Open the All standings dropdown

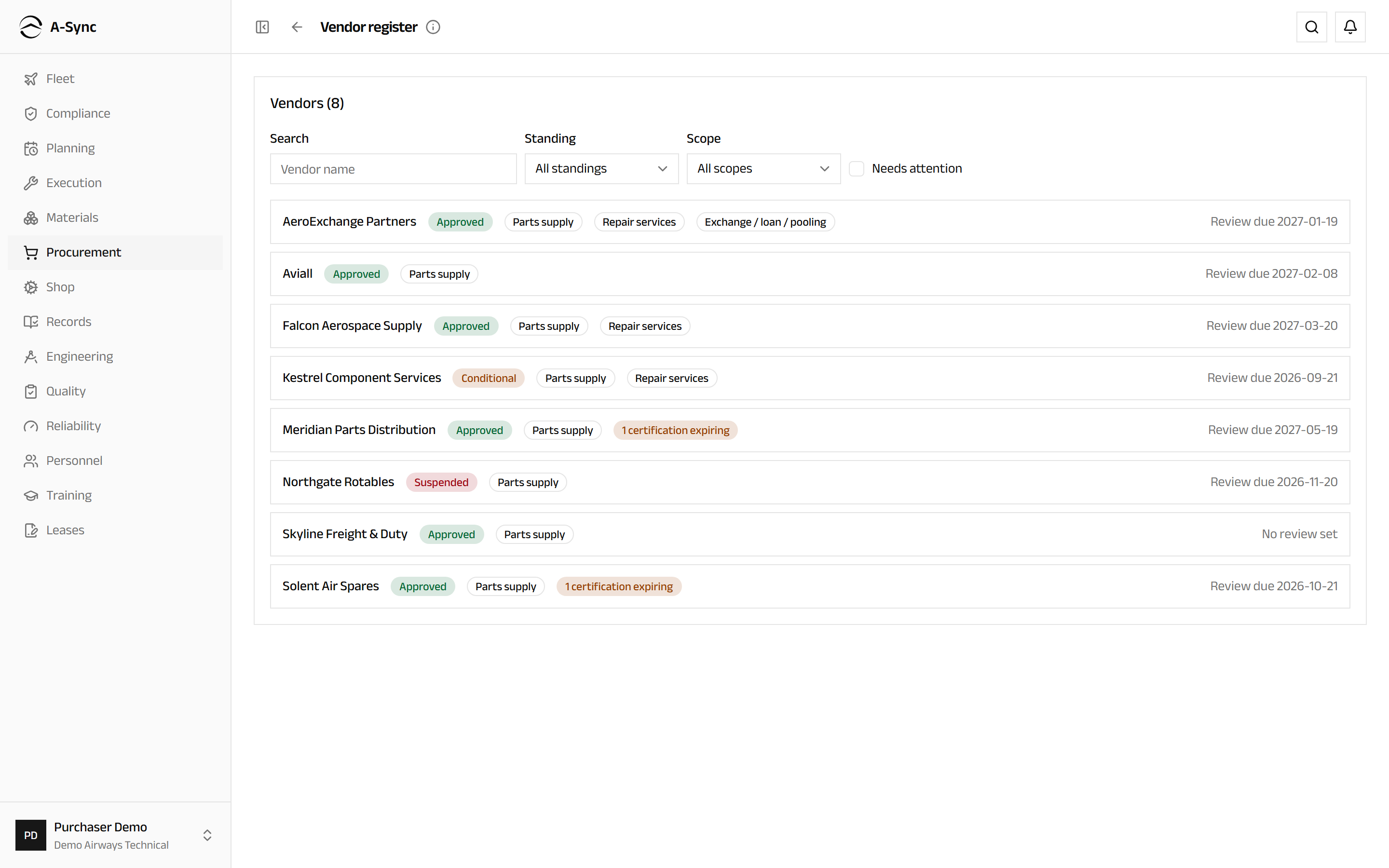[x=601, y=169]
